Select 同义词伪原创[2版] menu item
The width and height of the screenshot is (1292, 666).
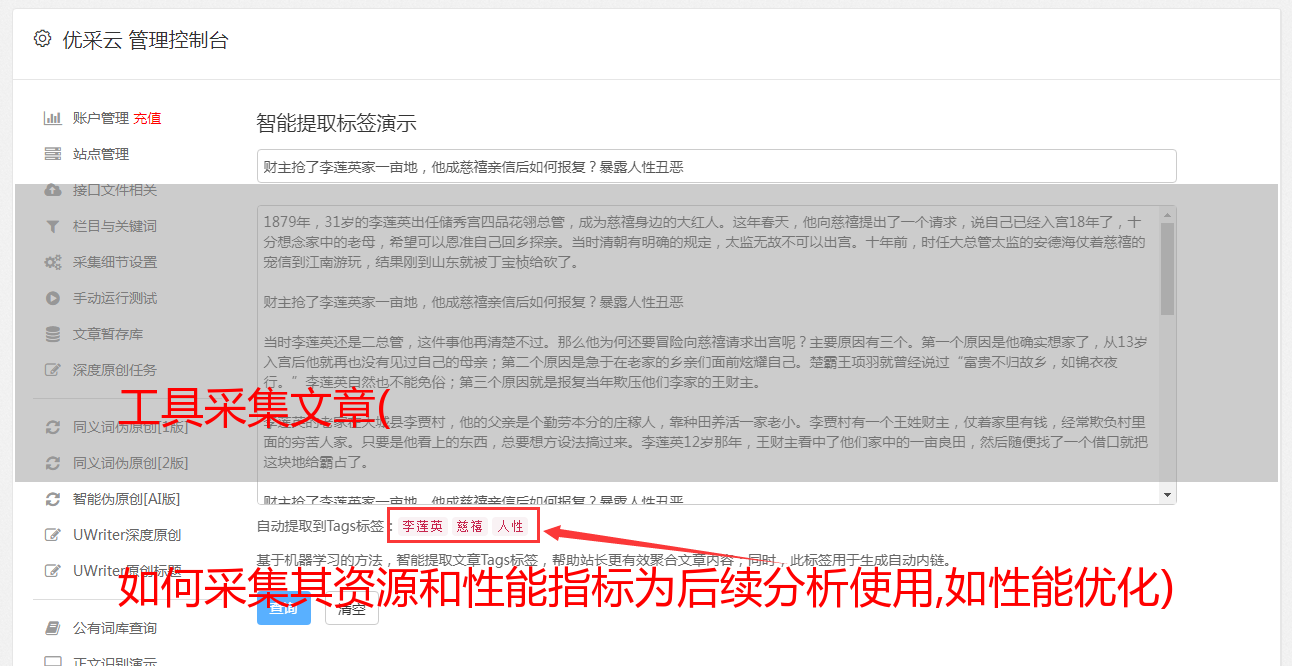(x=130, y=463)
